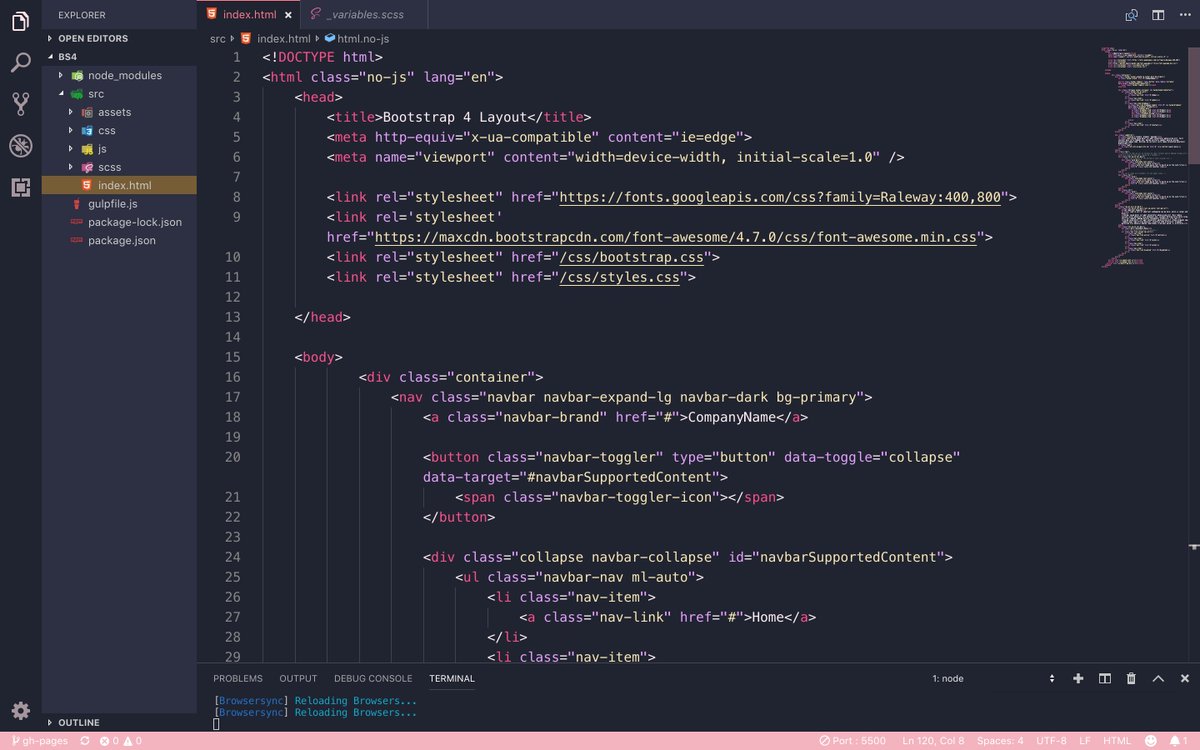
Task: Maximize the panel with the up chevron
Action: click(x=1158, y=678)
